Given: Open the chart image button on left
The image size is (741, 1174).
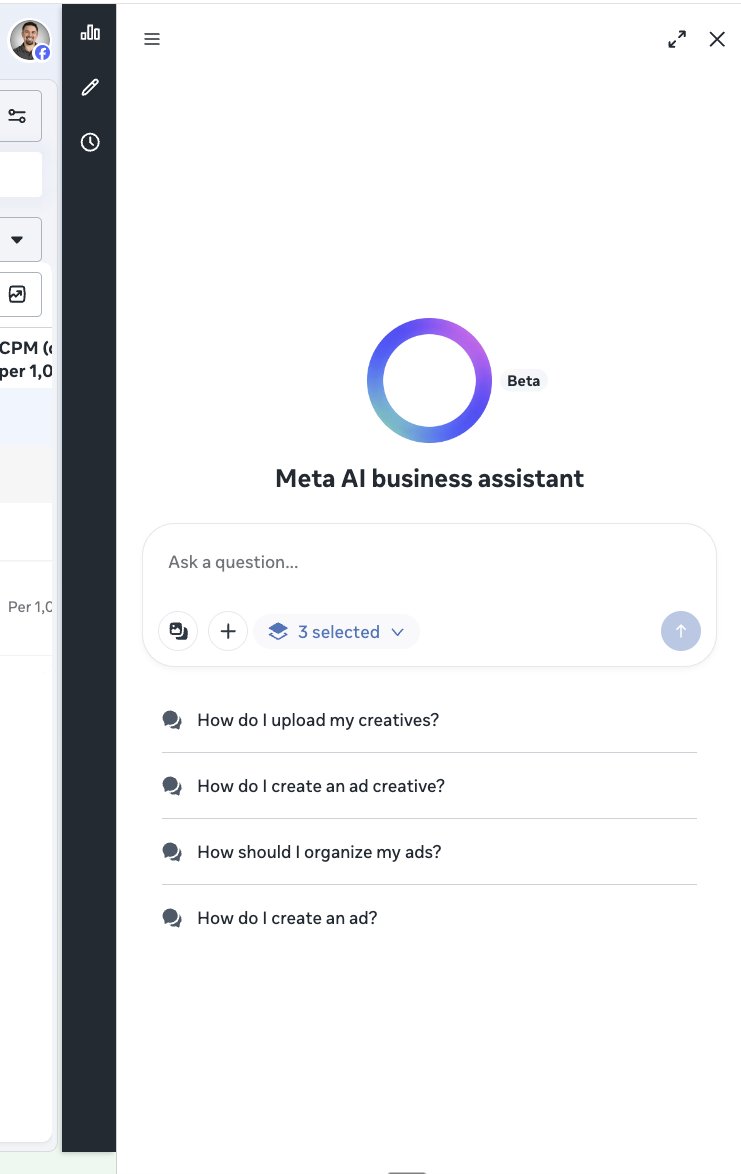Looking at the screenshot, I should tap(17, 294).
